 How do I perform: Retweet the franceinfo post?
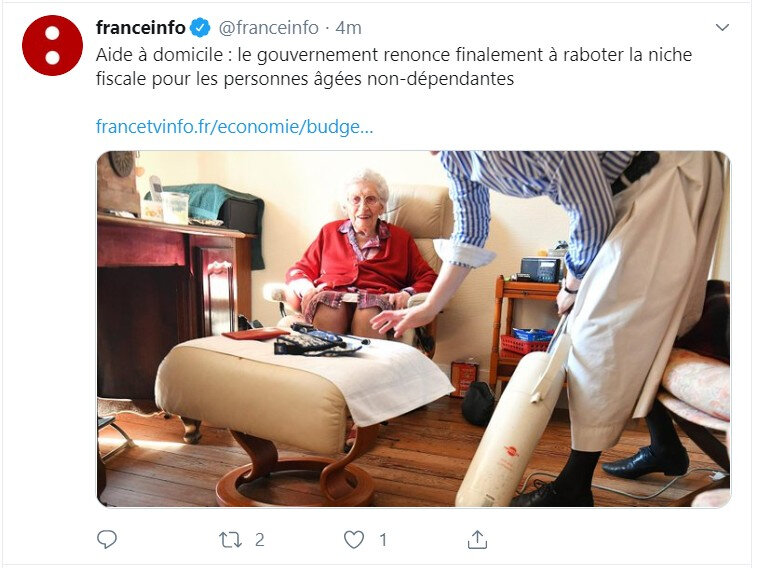coord(230,540)
